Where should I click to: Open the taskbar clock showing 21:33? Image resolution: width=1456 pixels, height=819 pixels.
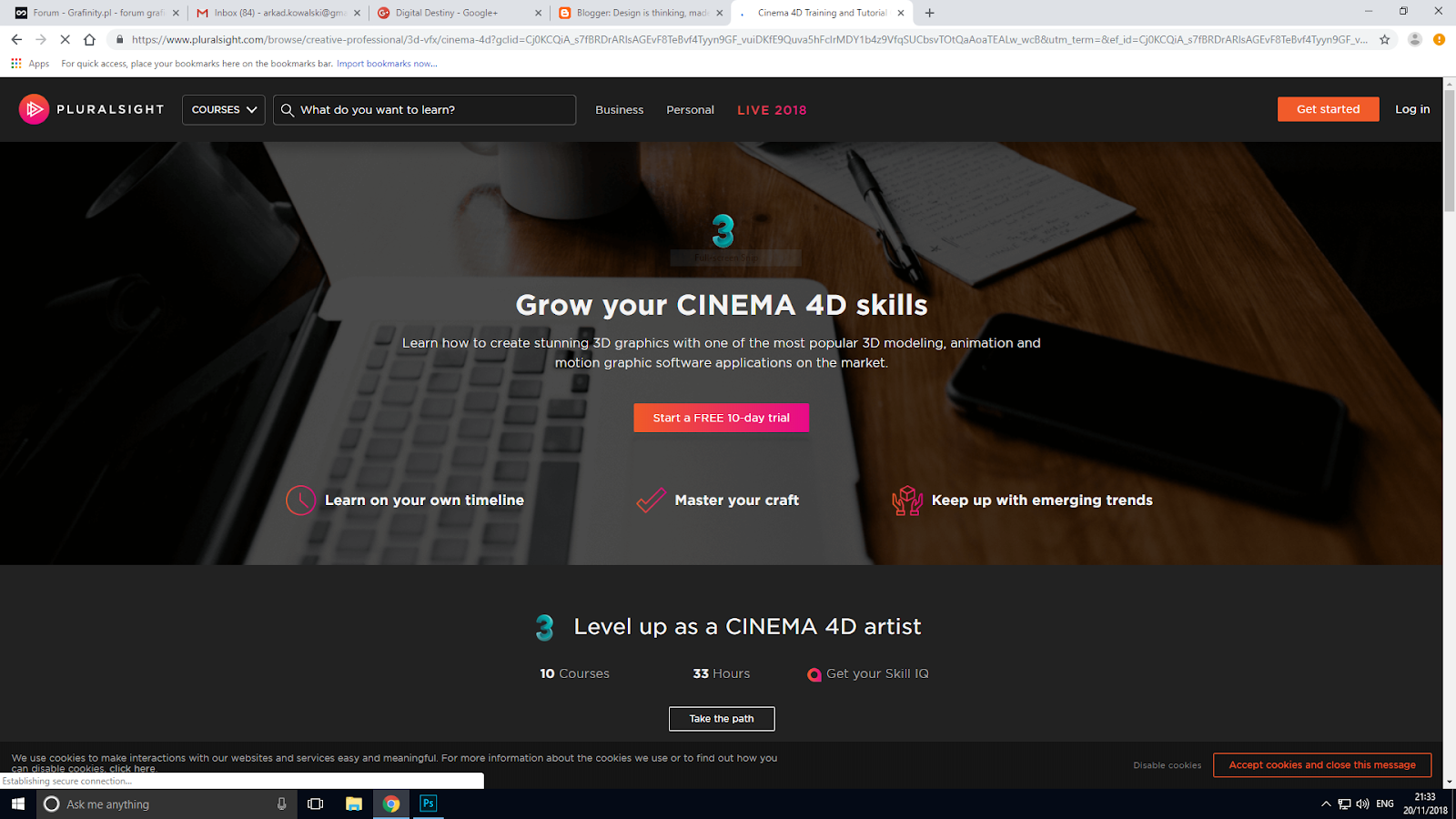tap(1425, 804)
